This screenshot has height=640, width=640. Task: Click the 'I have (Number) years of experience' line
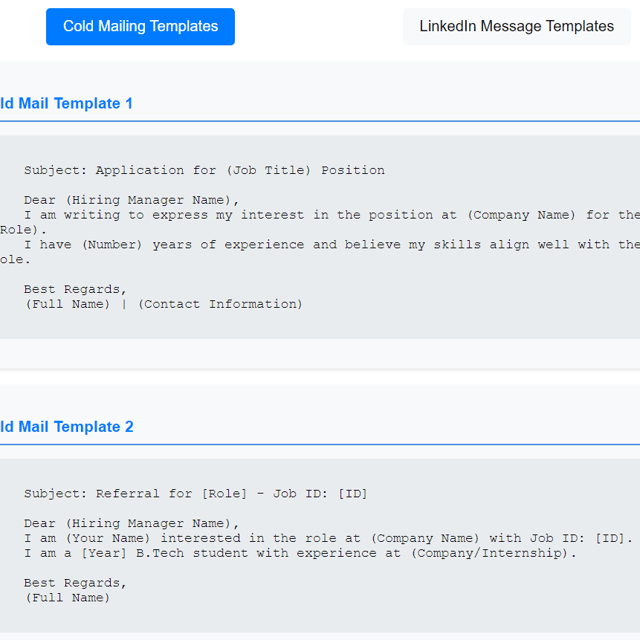[332, 245]
